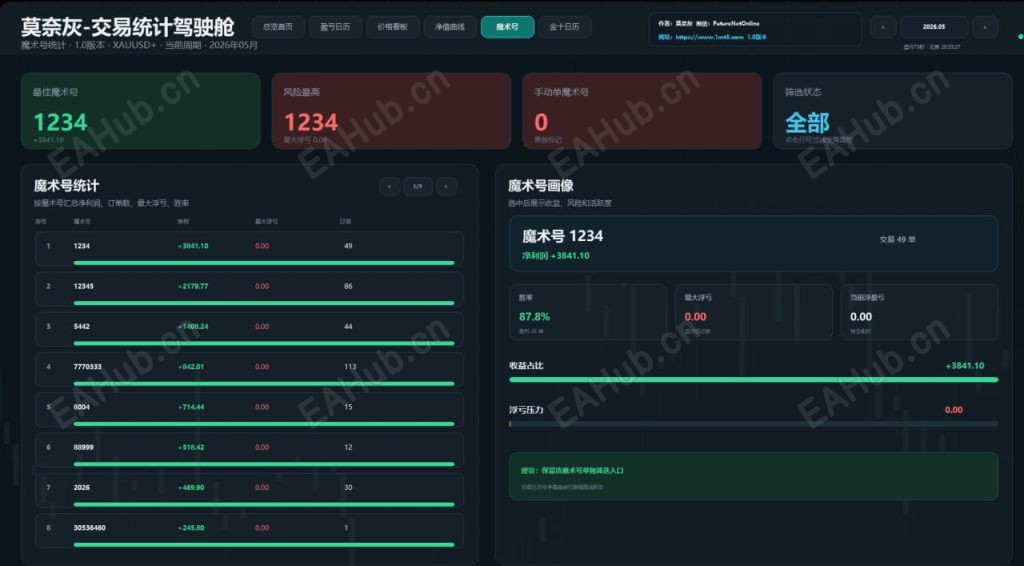
Task: Click the order count 113
Action: (350, 367)
